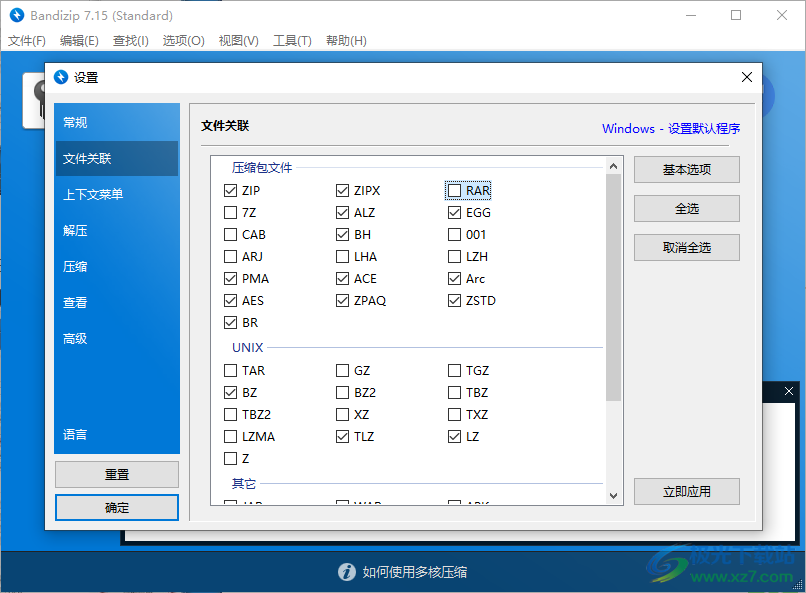This screenshot has height=593, width=806.
Task: Check the 7Z checkbox
Action: click(x=230, y=213)
